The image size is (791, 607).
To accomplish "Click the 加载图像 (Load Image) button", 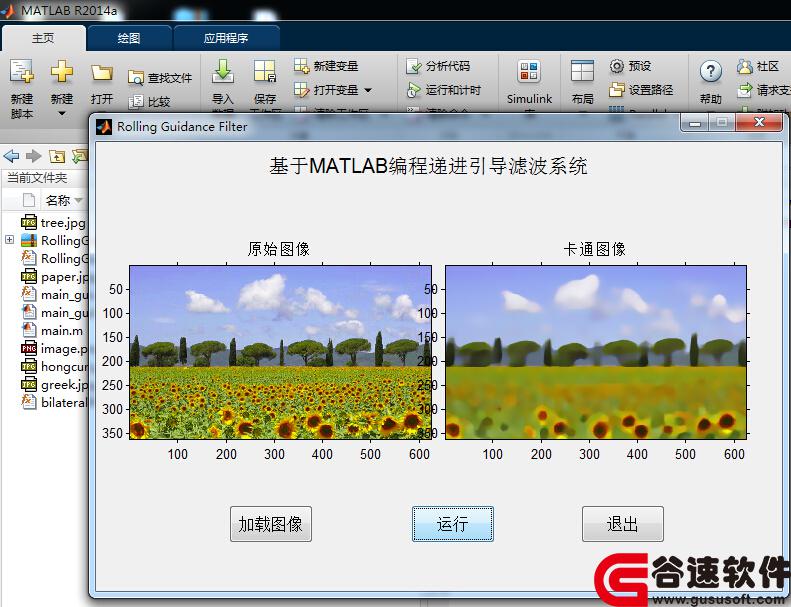I will click(x=271, y=524).
